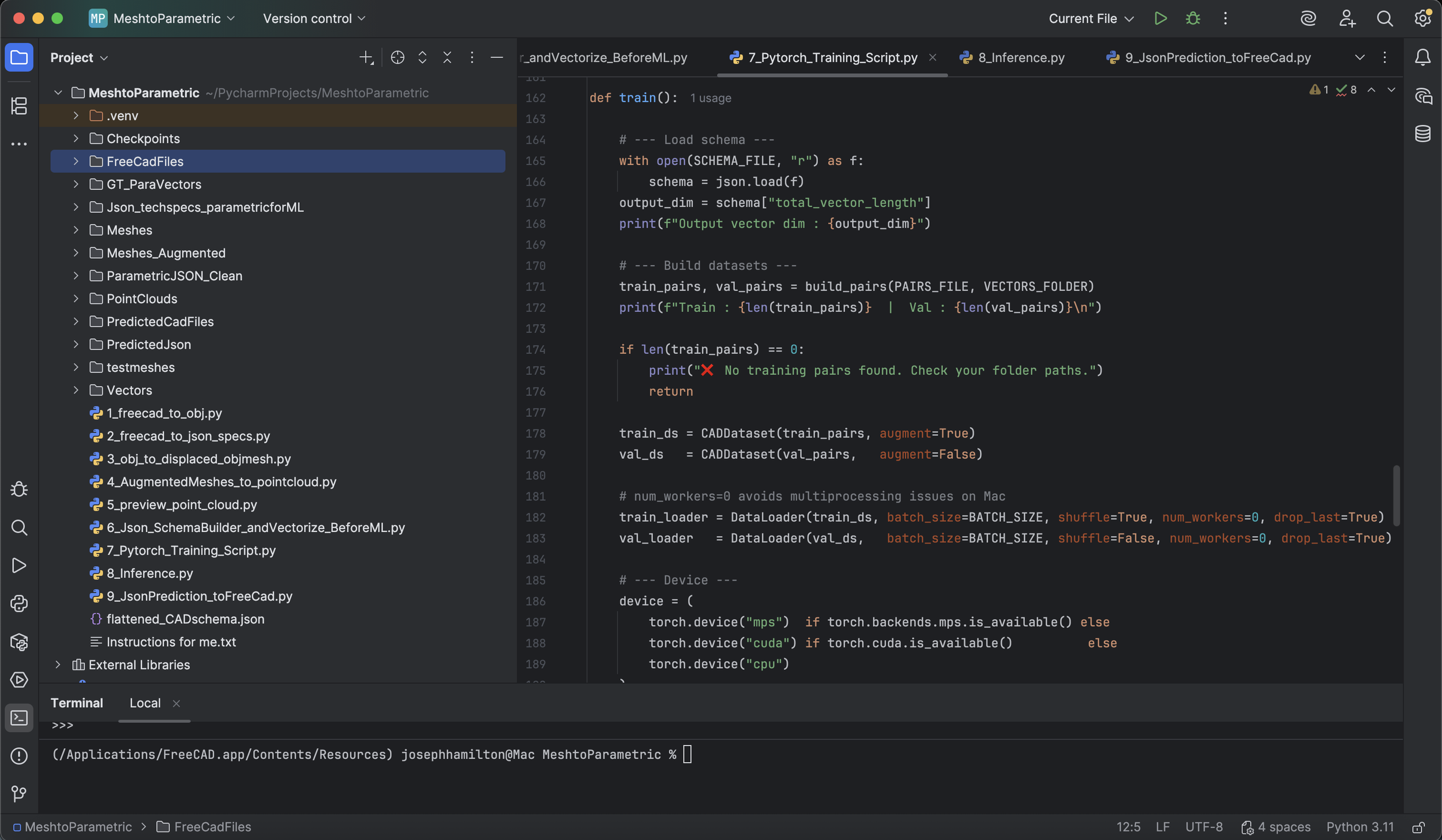Click the 4 spaces indent setting
This screenshot has width=1442, height=840.
(x=1276, y=827)
